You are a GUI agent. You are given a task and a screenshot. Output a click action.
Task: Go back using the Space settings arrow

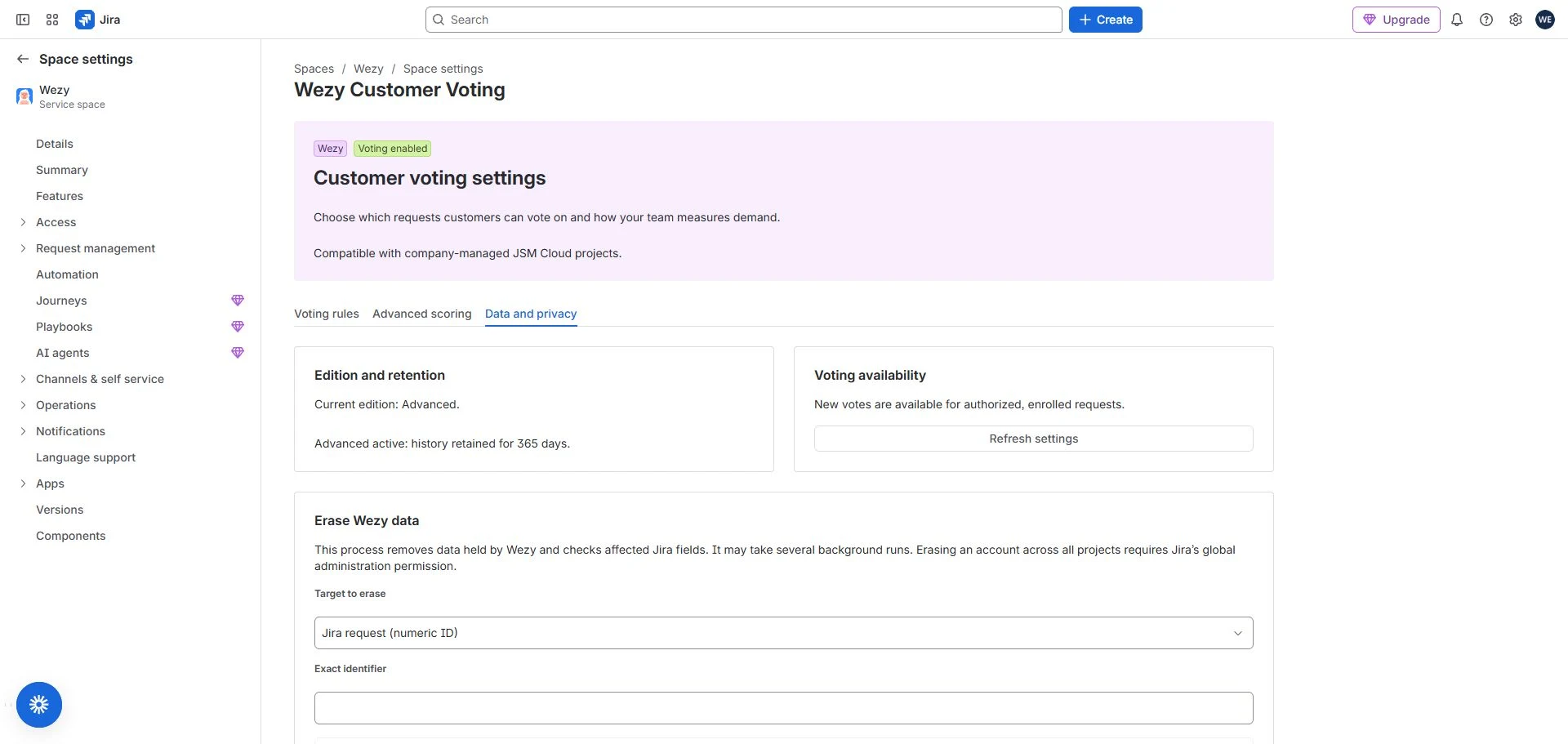click(23, 59)
